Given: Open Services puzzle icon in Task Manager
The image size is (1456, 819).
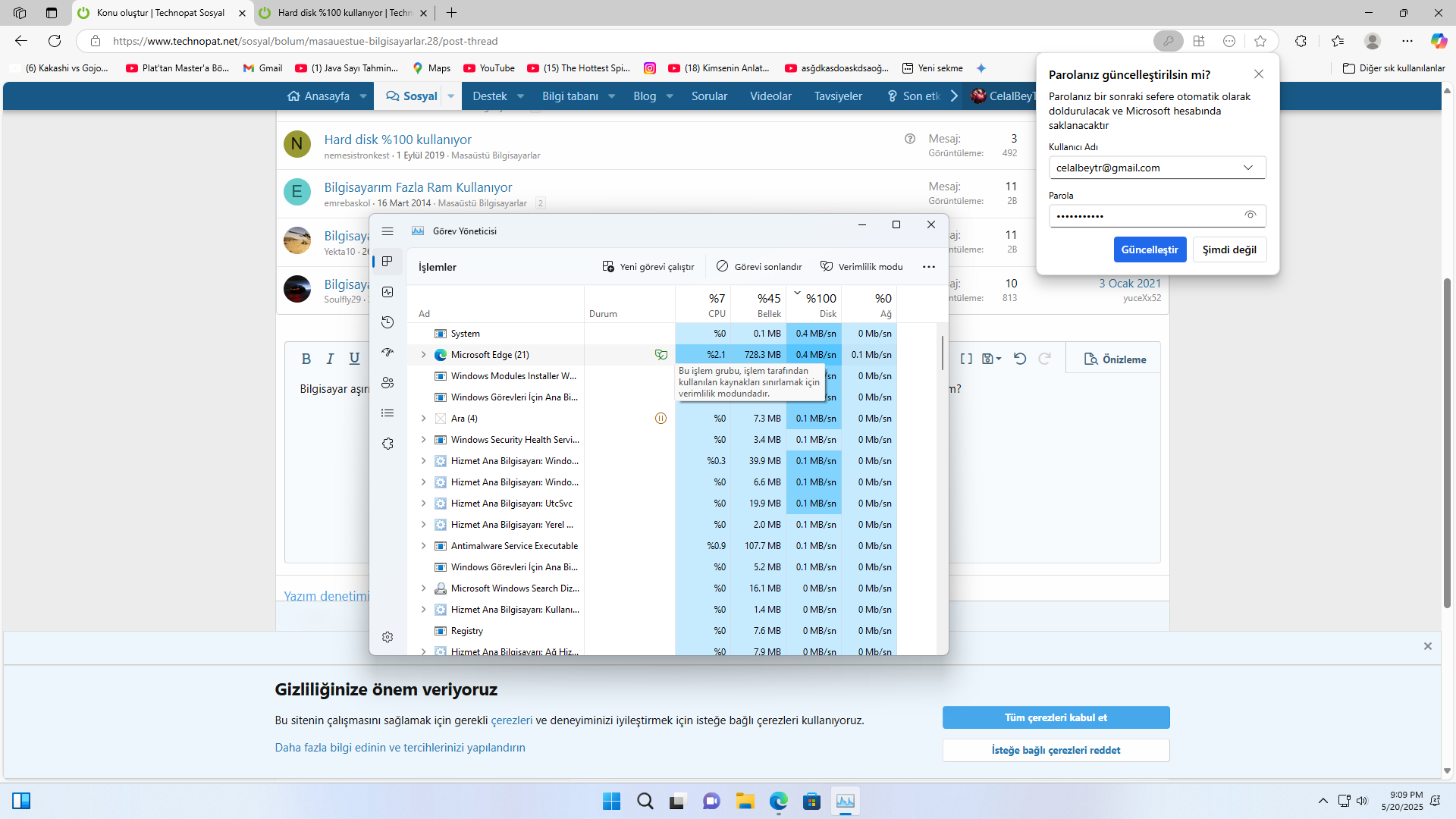Looking at the screenshot, I should tap(388, 444).
